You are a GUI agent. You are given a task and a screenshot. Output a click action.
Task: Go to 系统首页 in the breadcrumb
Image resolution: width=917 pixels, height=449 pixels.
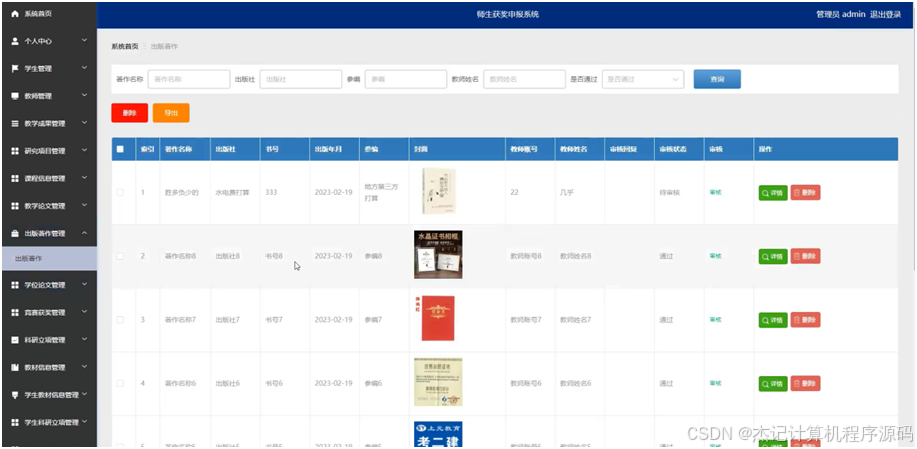pyautogui.click(x=125, y=46)
